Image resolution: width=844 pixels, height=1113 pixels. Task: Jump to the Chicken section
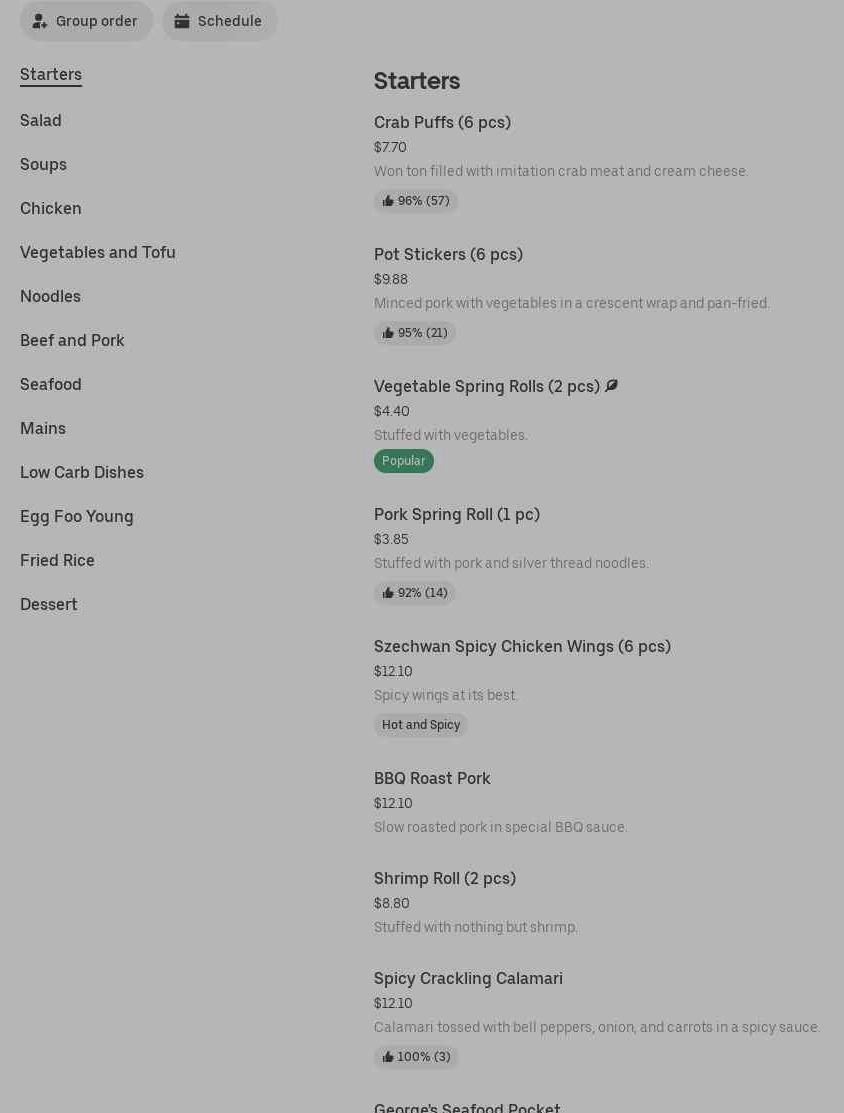pyautogui.click(x=51, y=208)
